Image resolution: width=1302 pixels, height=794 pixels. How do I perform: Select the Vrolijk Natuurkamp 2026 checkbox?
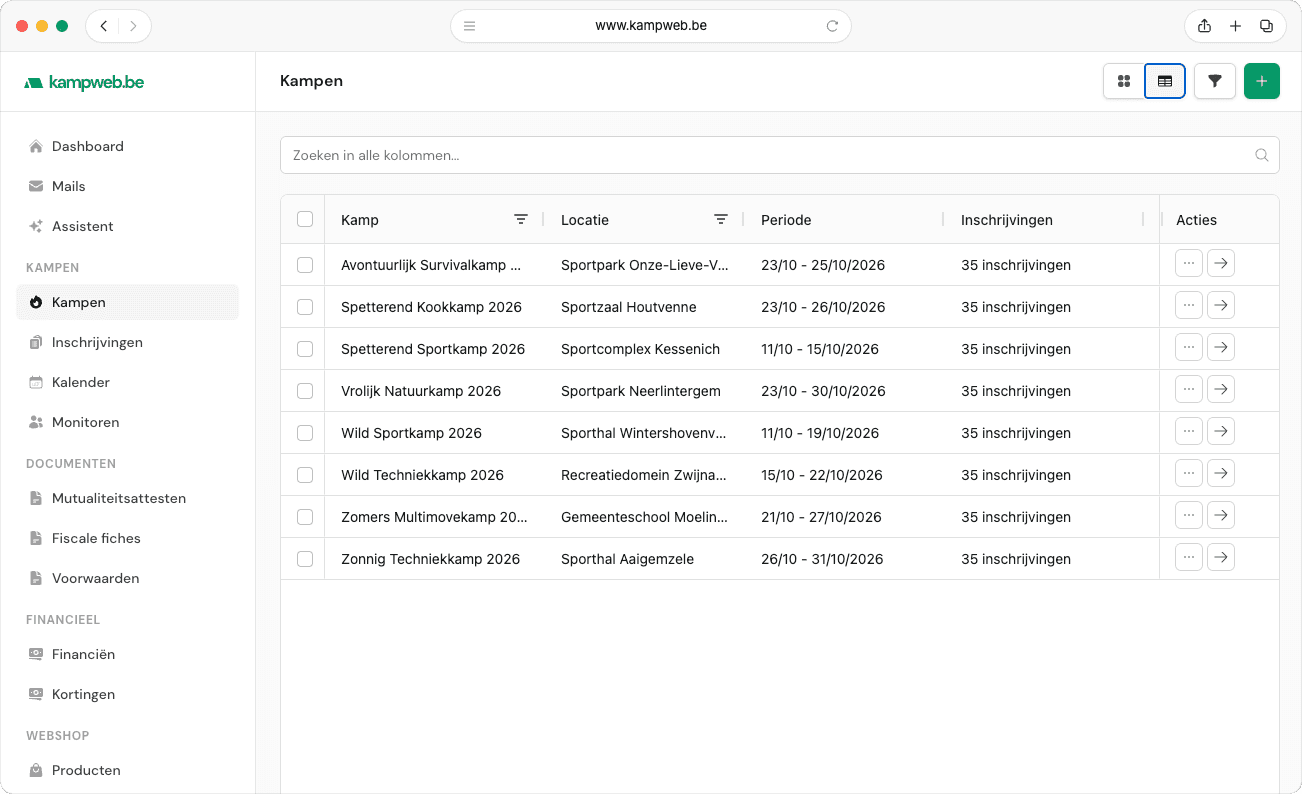305,391
